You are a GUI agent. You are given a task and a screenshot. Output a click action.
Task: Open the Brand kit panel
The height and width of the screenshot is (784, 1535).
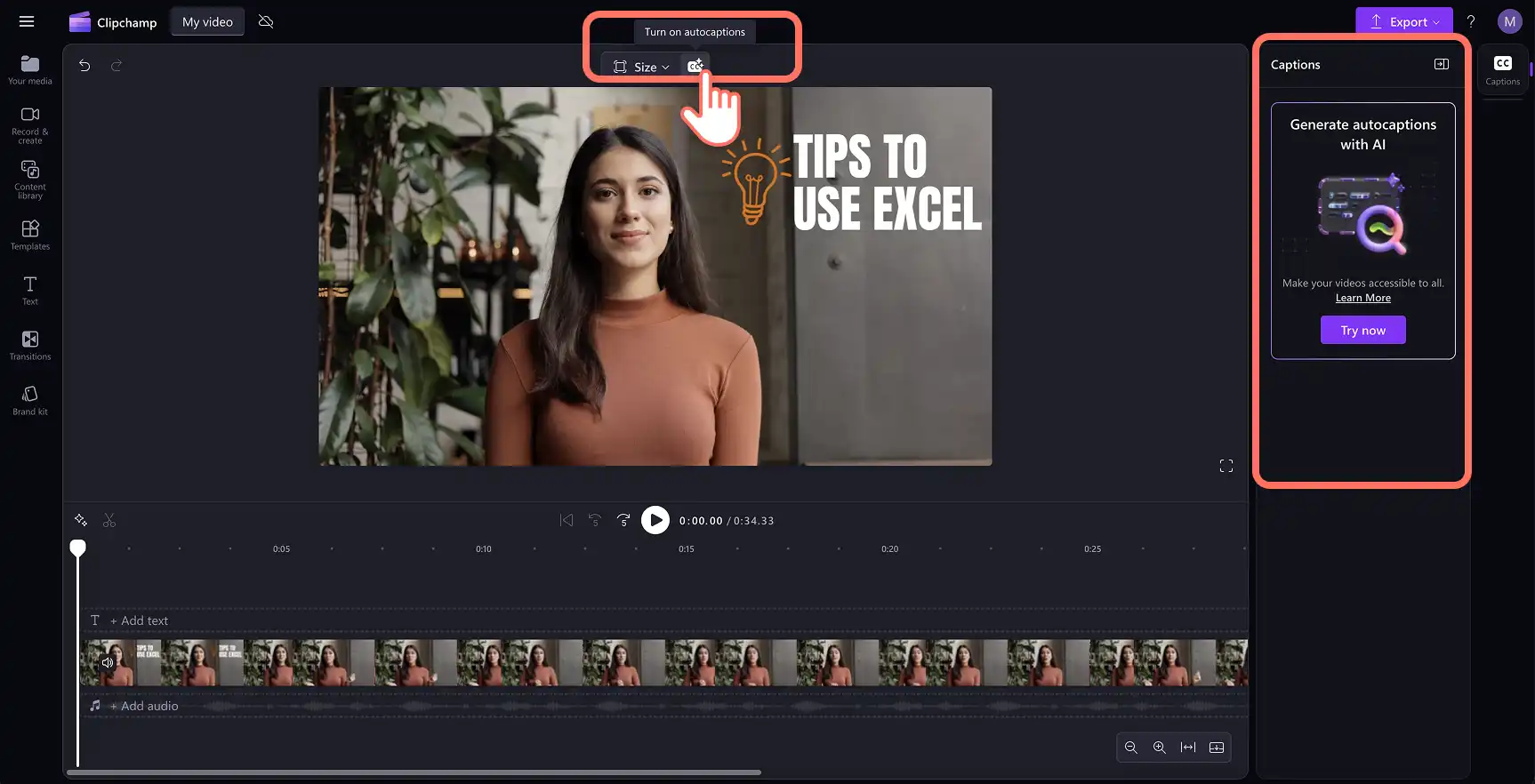[x=30, y=401]
